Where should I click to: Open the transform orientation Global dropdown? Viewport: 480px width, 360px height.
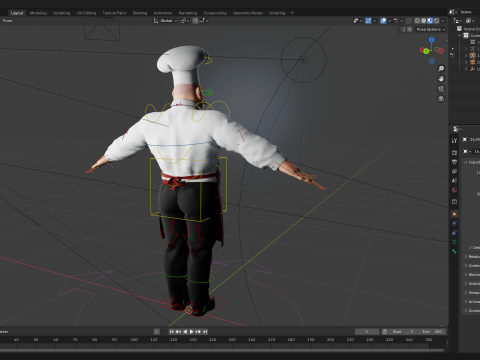coord(165,21)
